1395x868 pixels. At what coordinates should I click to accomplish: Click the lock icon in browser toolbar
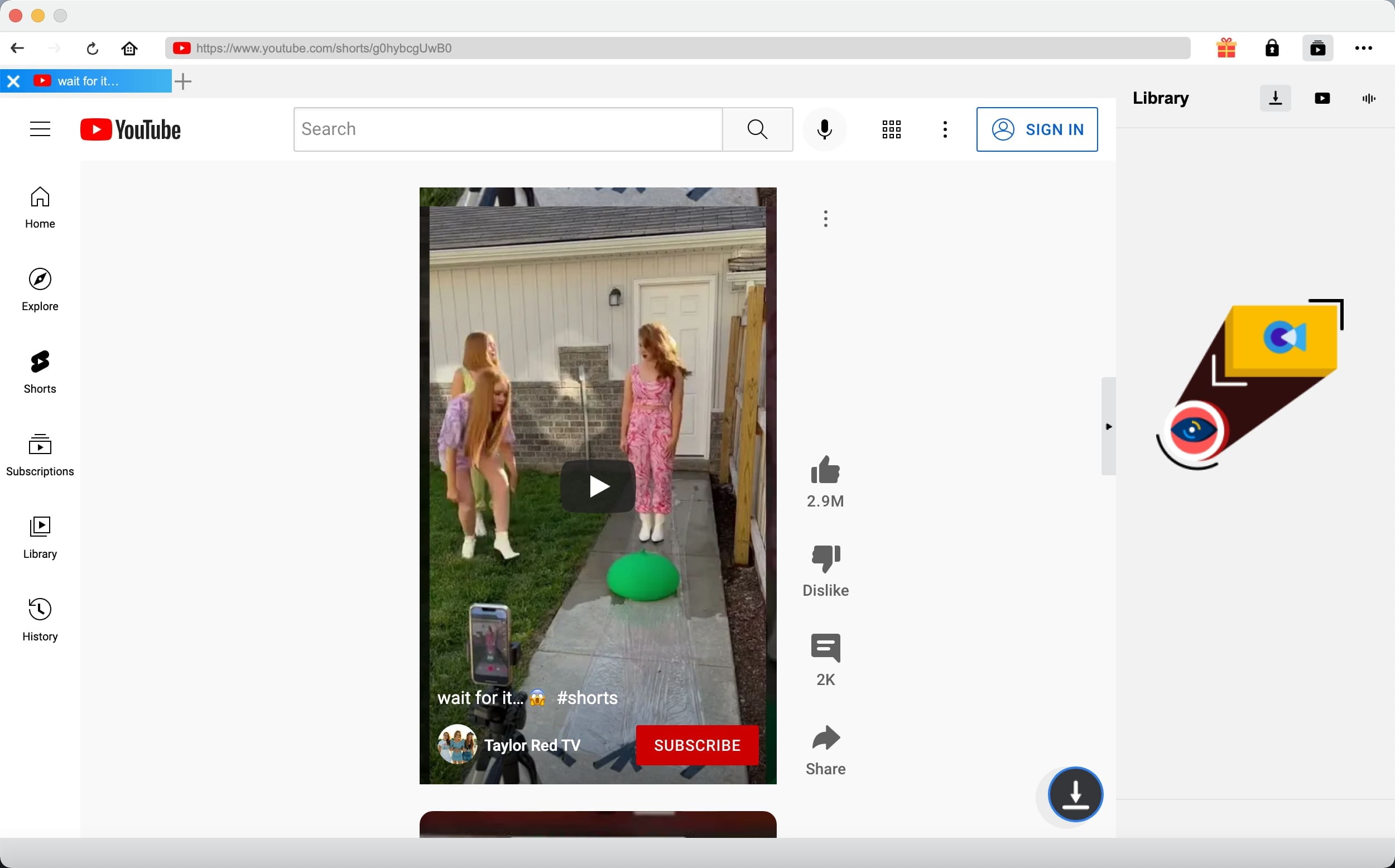click(1272, 47)
